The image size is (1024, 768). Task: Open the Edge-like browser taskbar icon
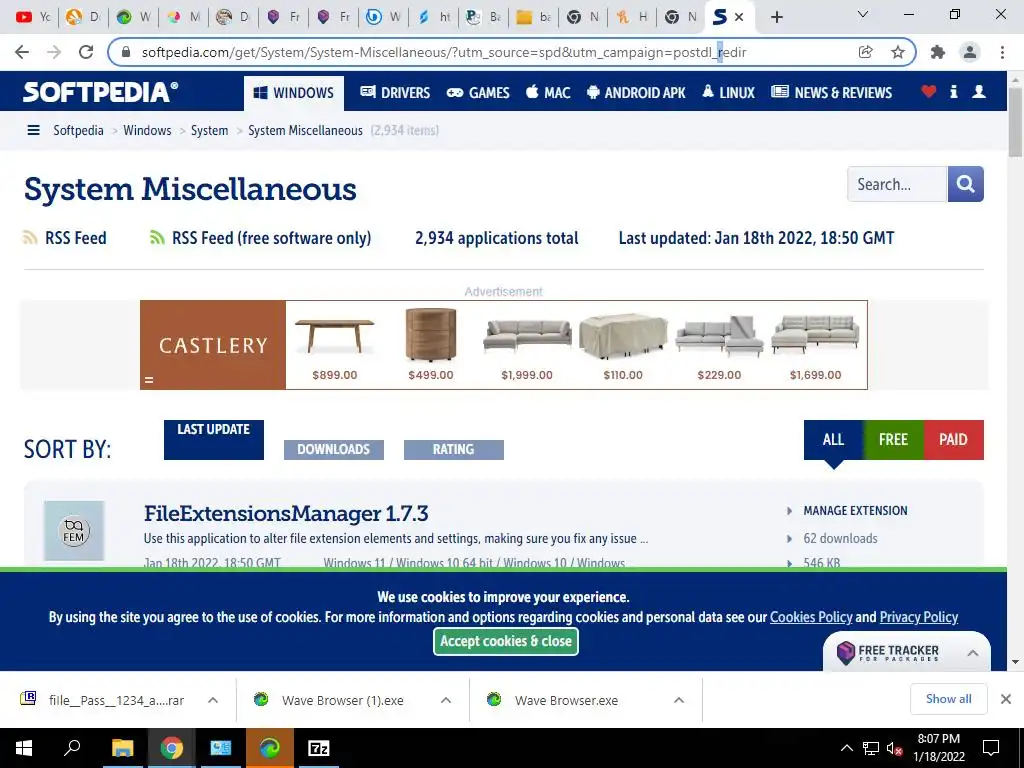coord(270,748)
